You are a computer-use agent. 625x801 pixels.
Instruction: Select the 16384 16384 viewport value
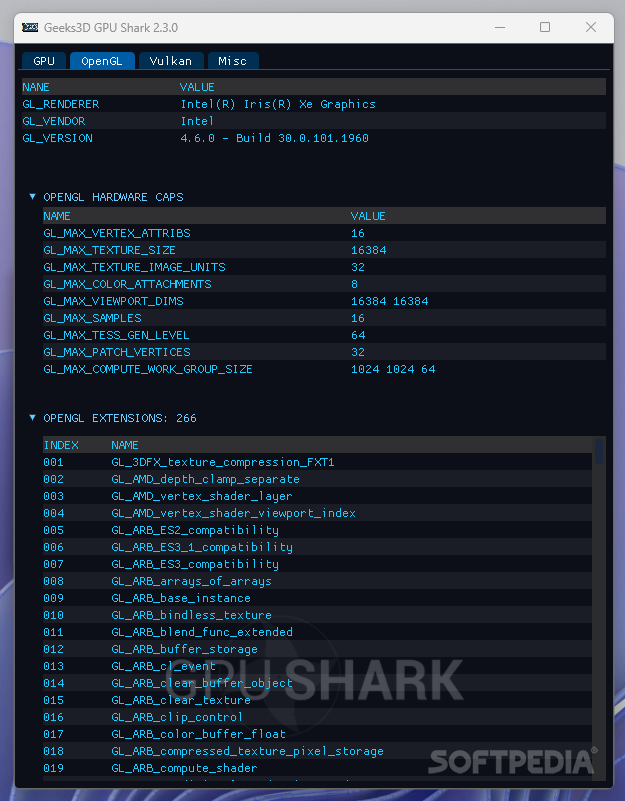point(389,301)
